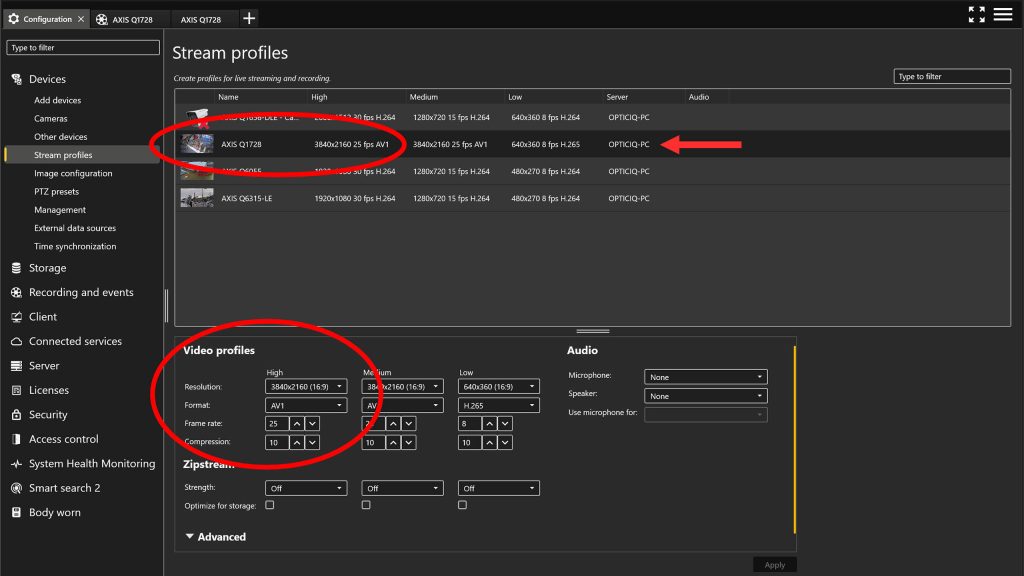The width and height of the screenshot is (1024, 576).
Task: Click the sidebar Type to filter field
Action: coord(83,47)
